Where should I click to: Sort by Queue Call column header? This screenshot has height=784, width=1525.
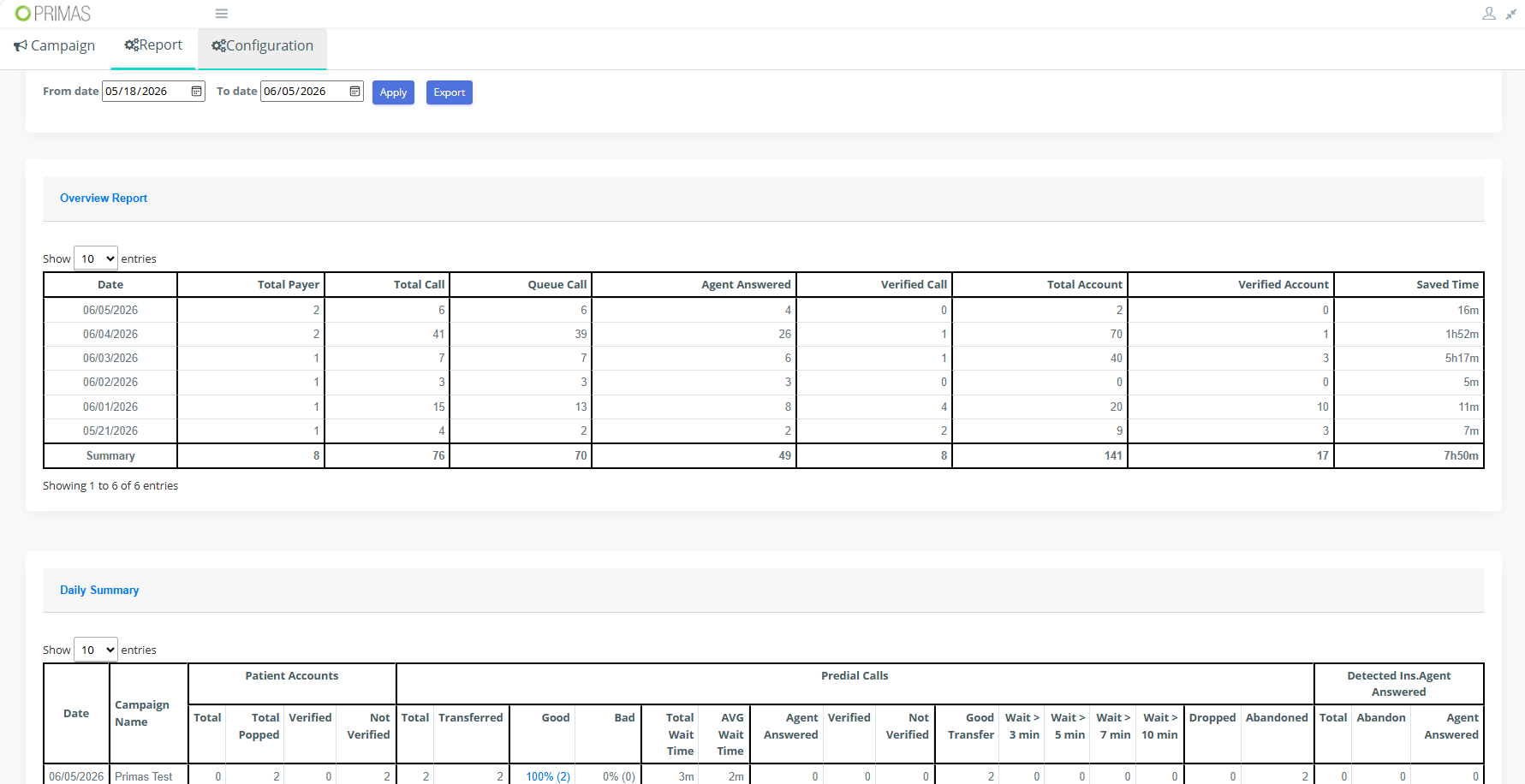point(521,285)
